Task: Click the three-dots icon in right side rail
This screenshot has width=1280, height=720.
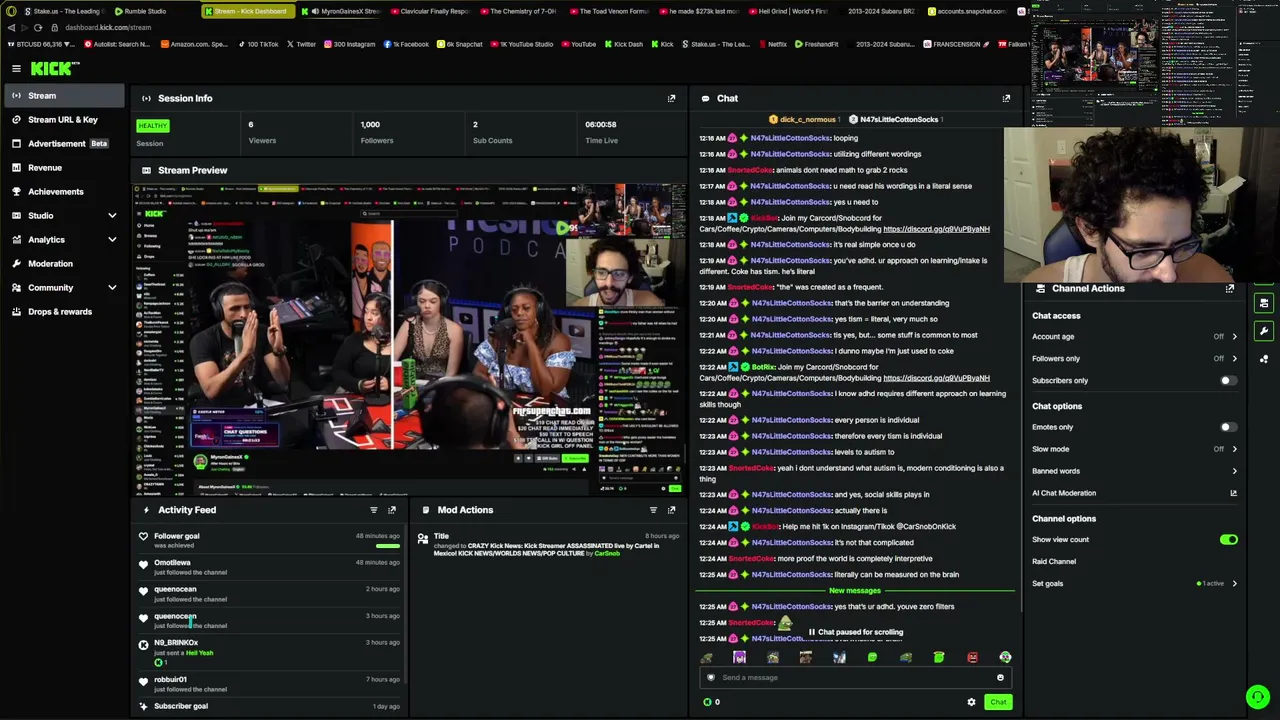Action: click(1264, 359)
